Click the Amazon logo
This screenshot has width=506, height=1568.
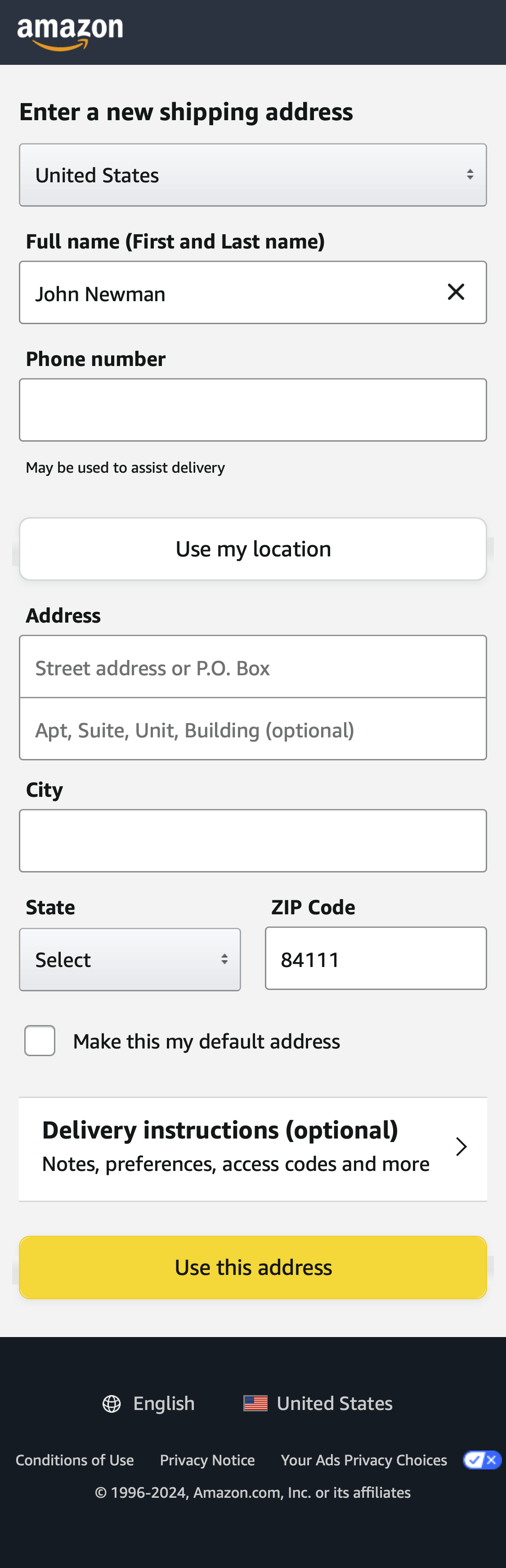pyautogui.click(x=70, y=32)
